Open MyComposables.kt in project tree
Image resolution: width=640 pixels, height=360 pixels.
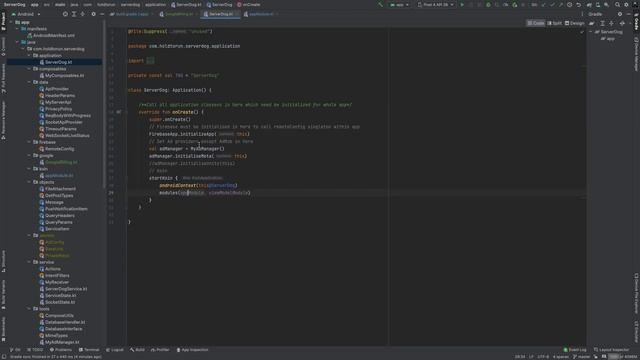pyautogui.click(x=64, y=76)
